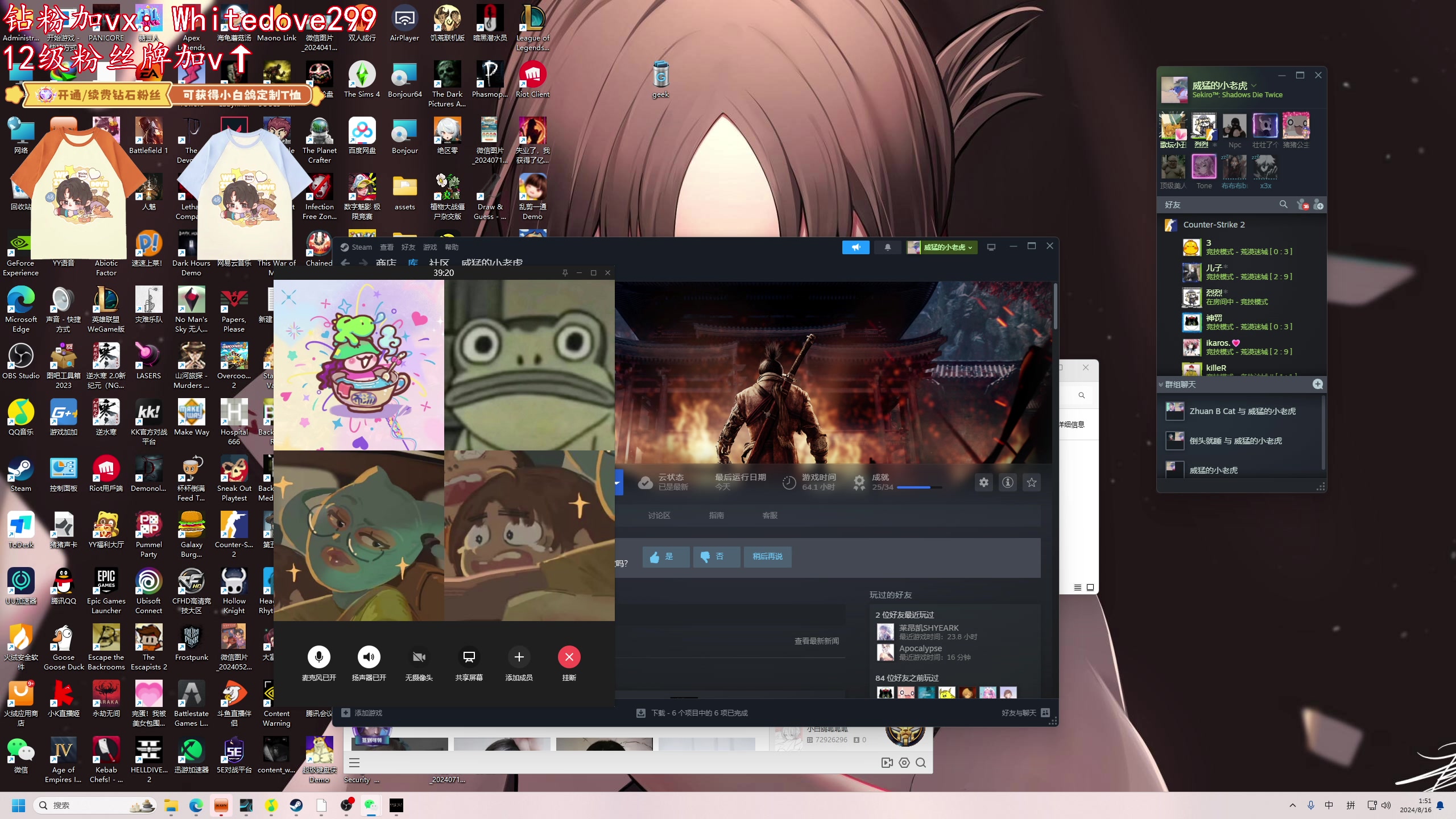Open the Steam downloads status
1456x819 pixels.
point(692,713)
